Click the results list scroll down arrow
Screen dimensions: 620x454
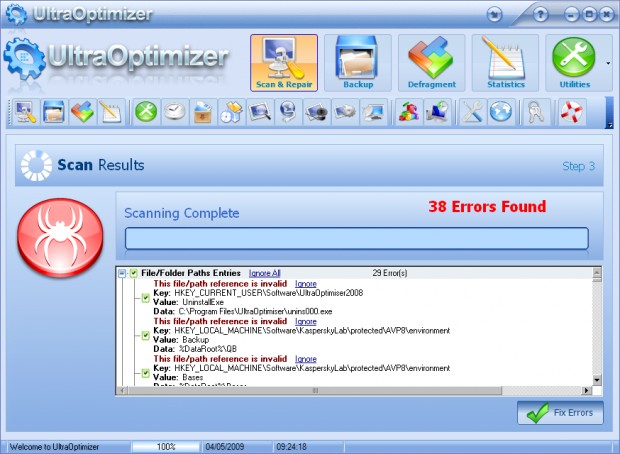(597, 380)
